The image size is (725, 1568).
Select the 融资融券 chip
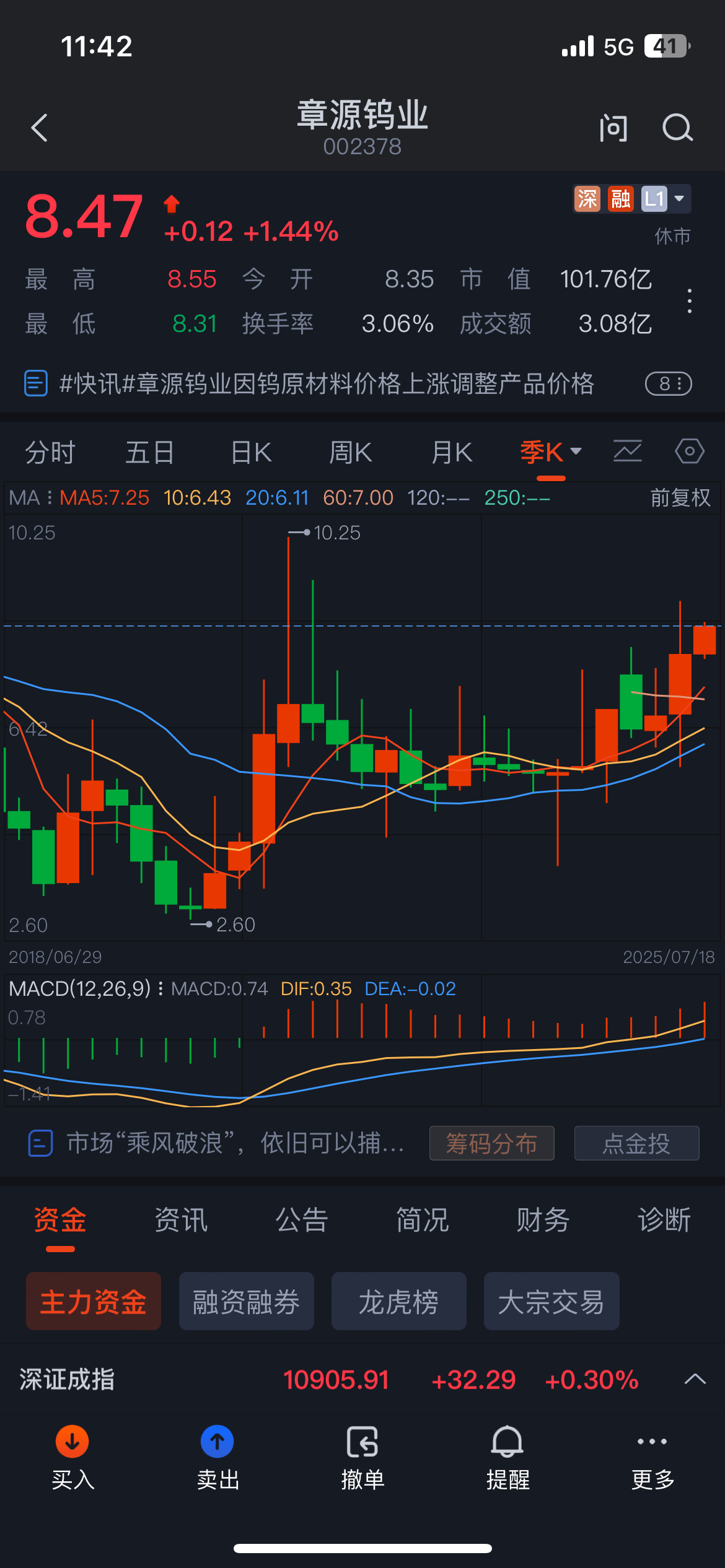point(247,1301)
